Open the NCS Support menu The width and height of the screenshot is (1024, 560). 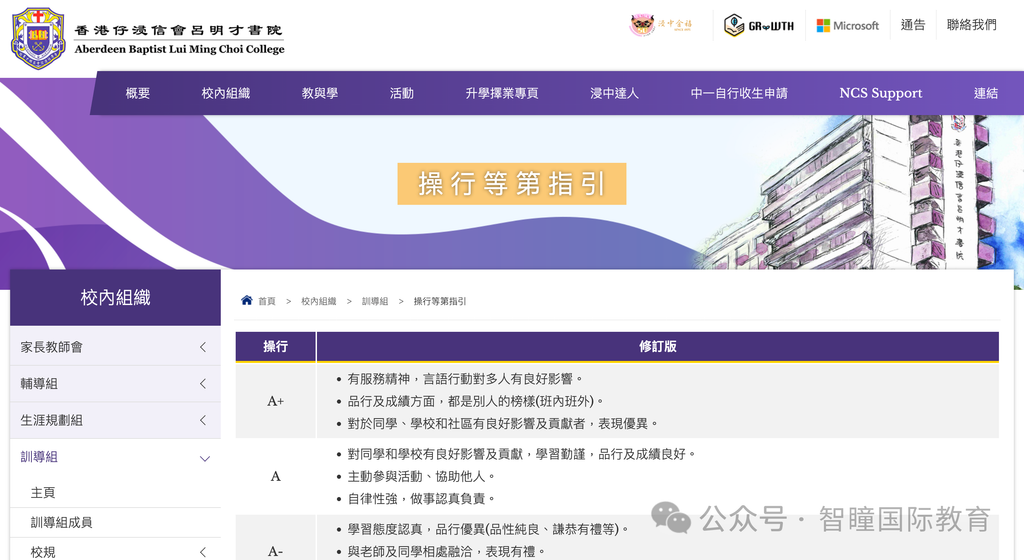880,93
